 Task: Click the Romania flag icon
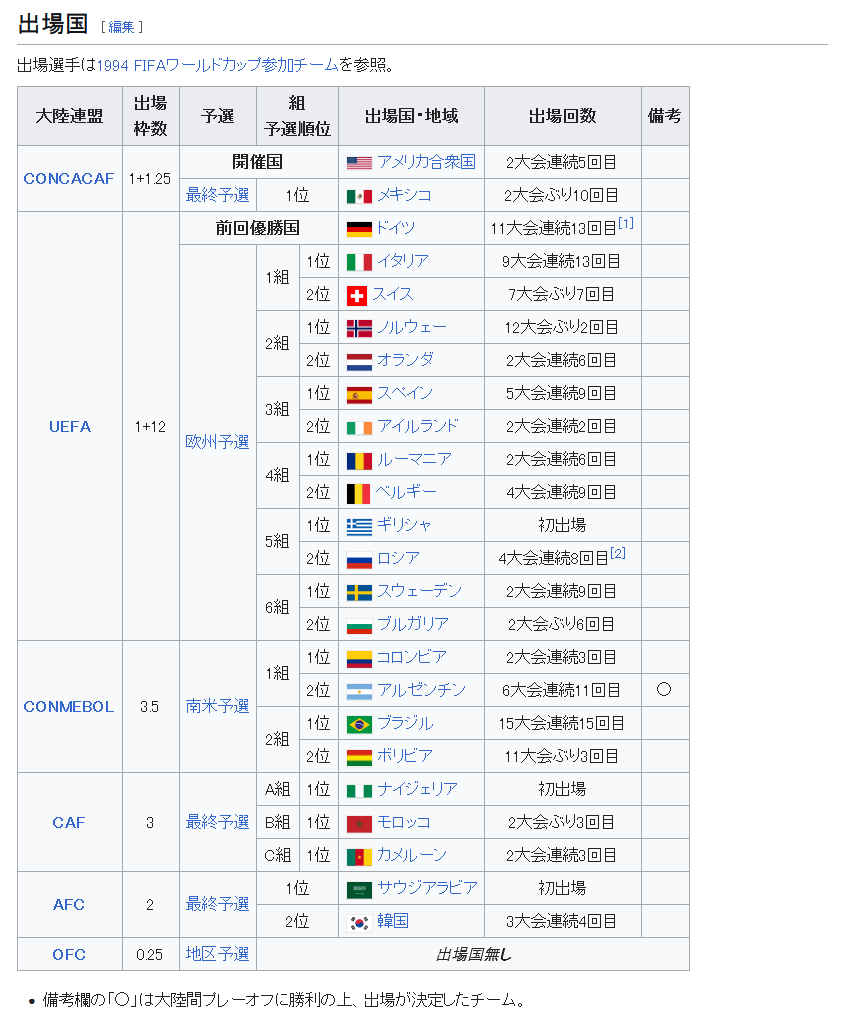tap(359, 460)
